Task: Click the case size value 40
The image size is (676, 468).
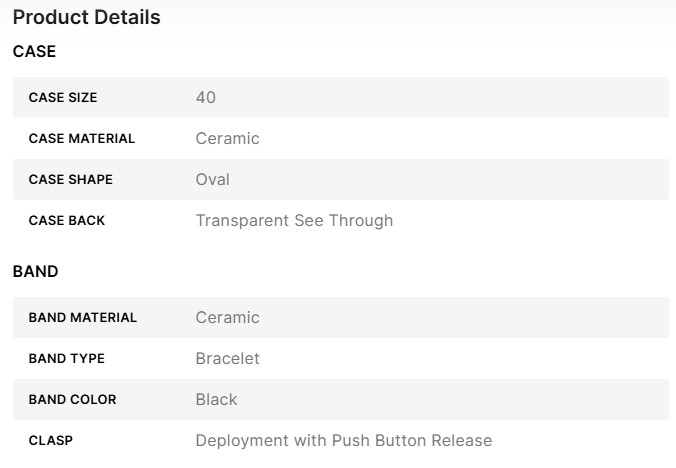Action: click(206, 98)
